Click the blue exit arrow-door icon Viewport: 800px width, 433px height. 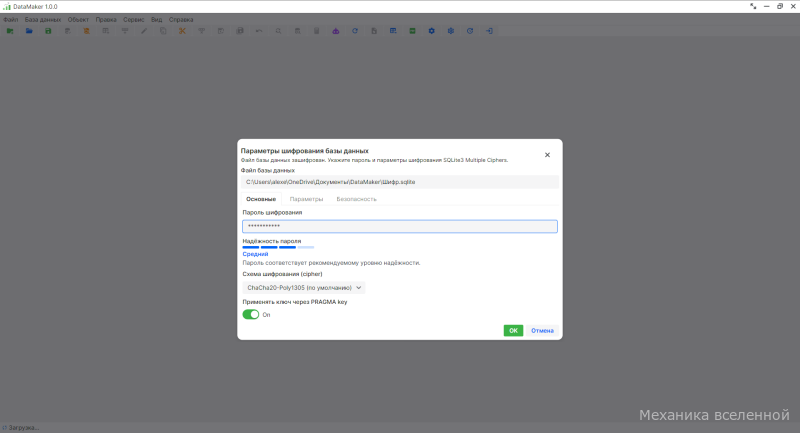click(489, 31)
